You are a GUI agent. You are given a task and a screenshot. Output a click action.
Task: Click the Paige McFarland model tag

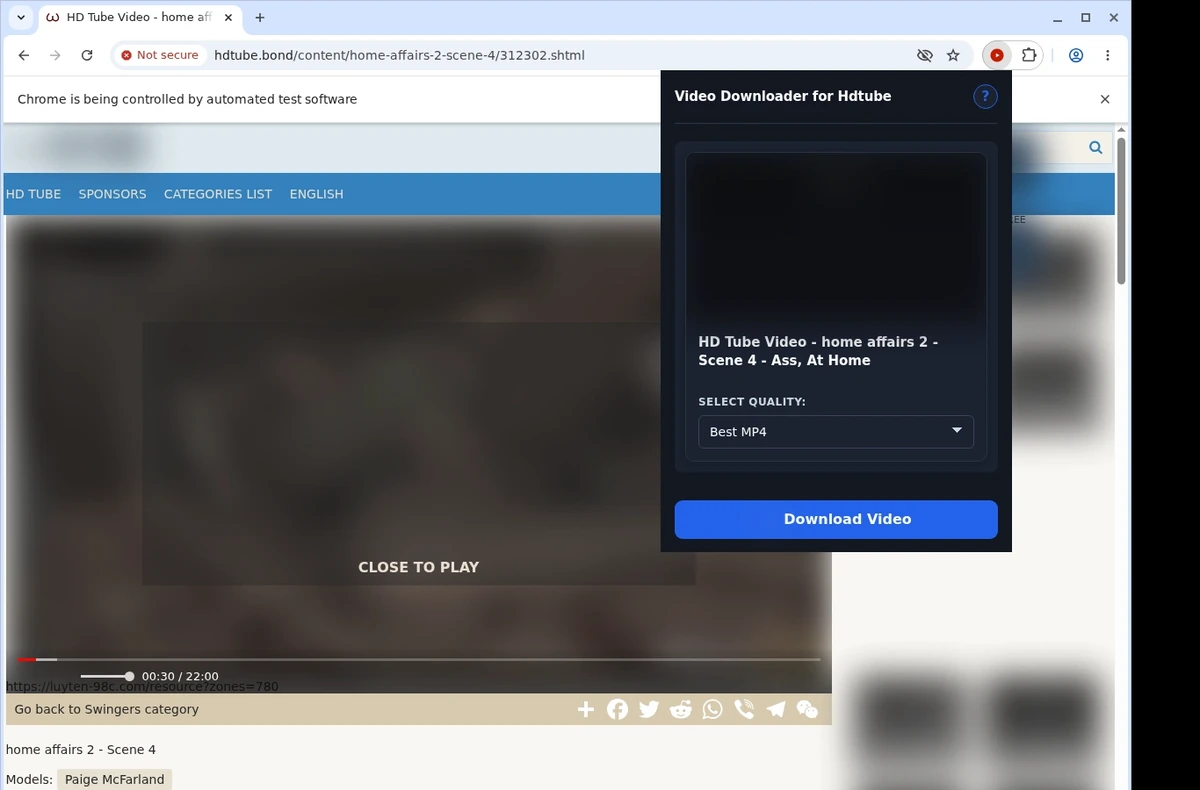click(114, 779)
